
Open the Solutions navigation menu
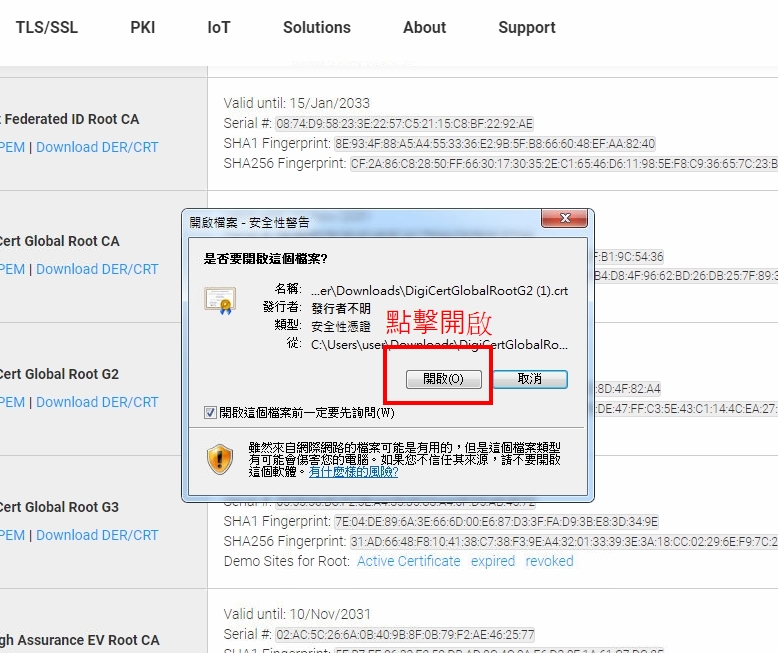click(317, 27)
